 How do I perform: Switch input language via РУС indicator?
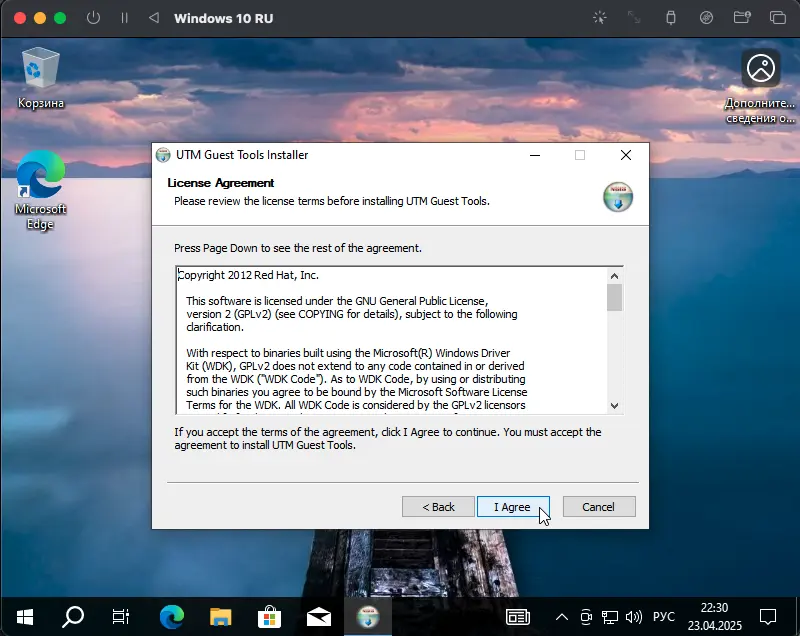coord(664,617)
